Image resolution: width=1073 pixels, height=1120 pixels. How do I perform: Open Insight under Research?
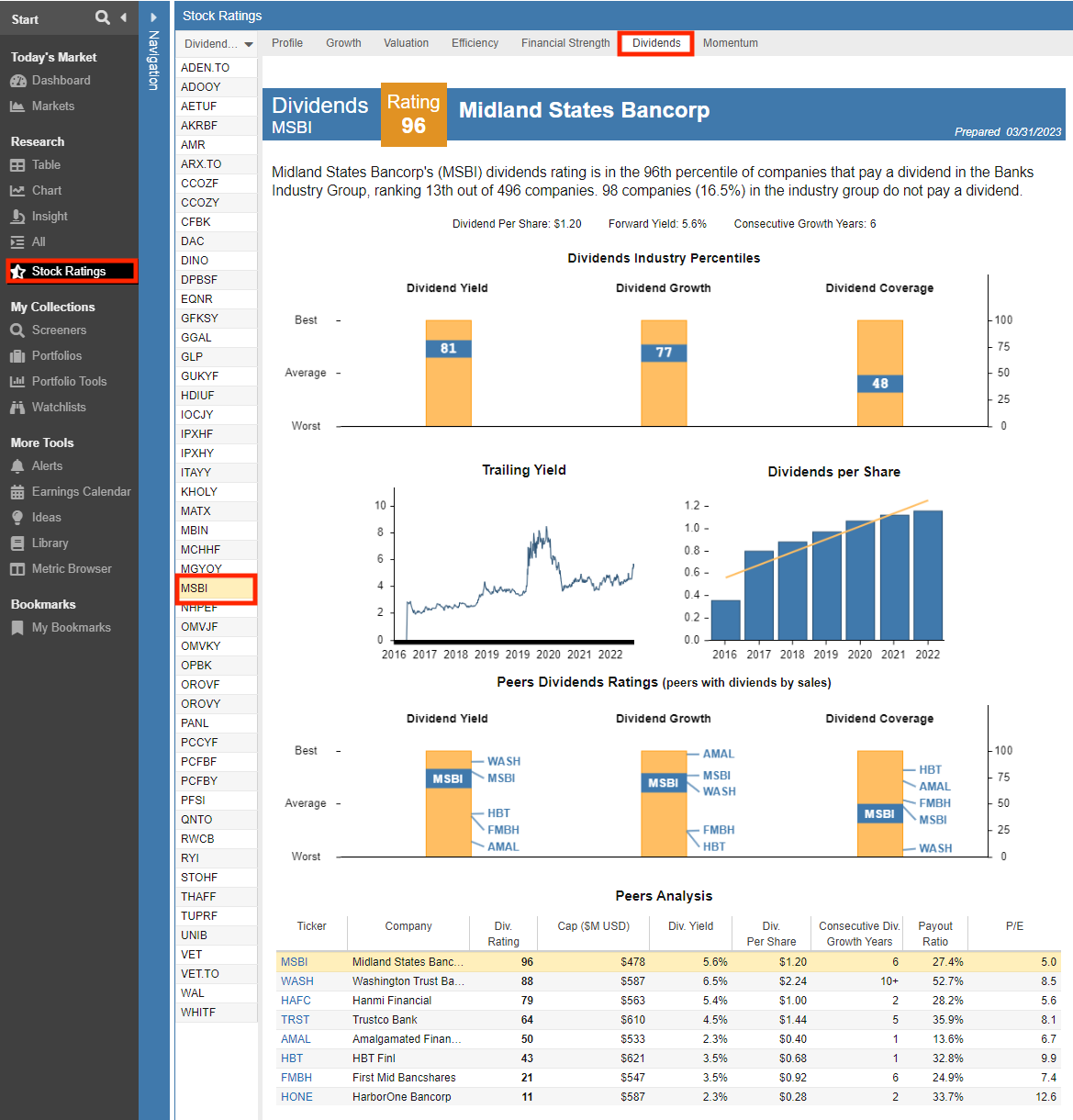click(50, 217)
